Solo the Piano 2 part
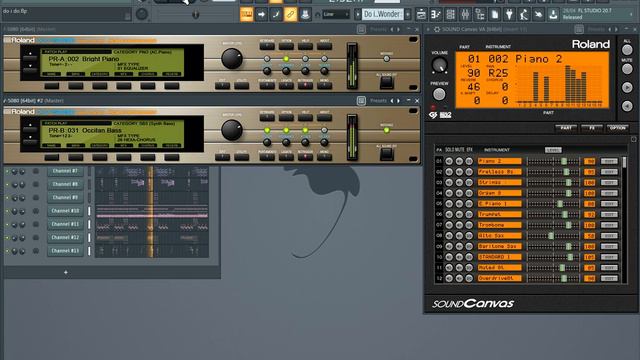Image resolution: width=640 pixels, height=360 pixels. tap(449, 161)
